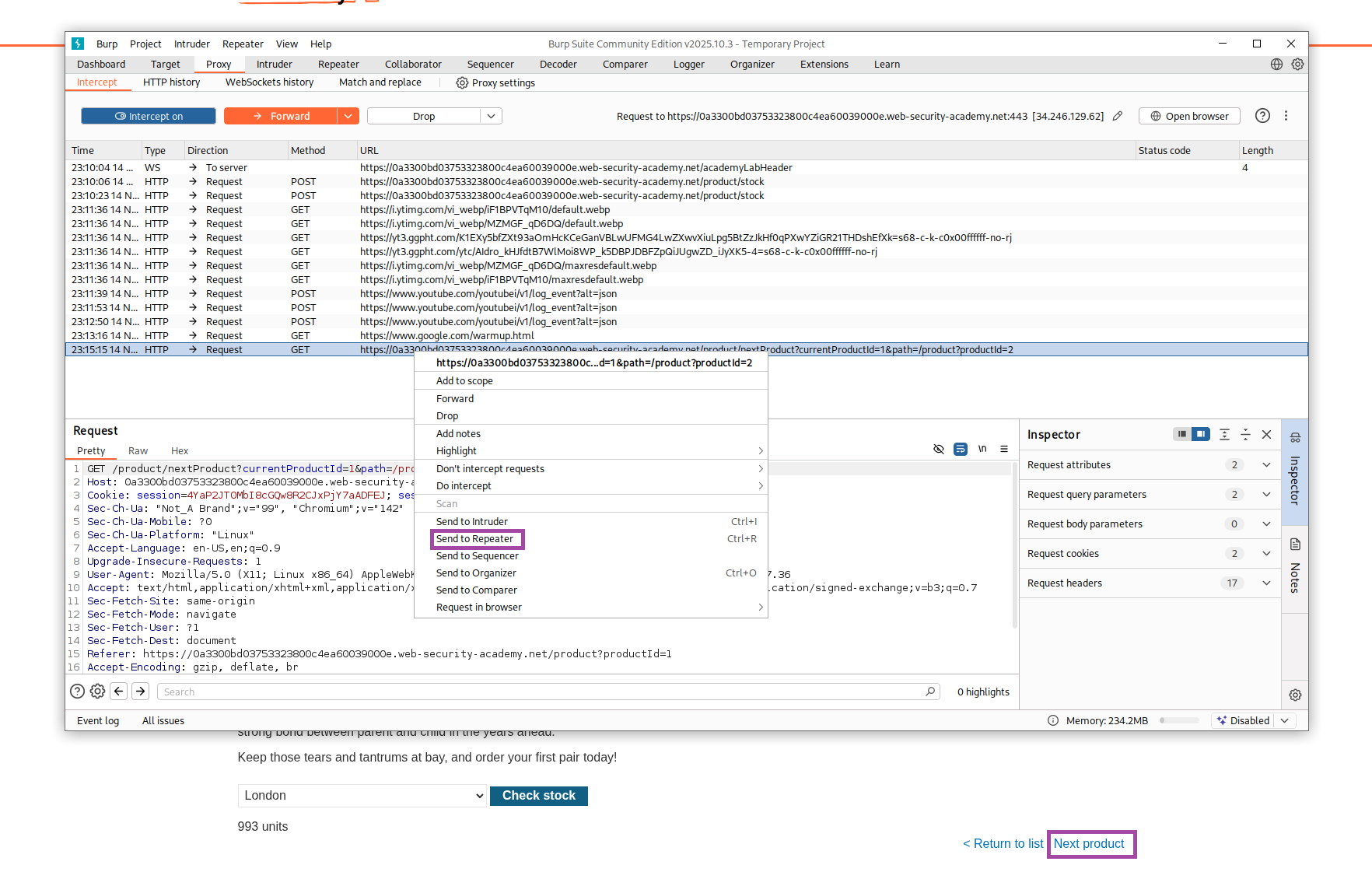Click the memory usage progress bar
The image size is (1372, 872).
pos(1179,720)
